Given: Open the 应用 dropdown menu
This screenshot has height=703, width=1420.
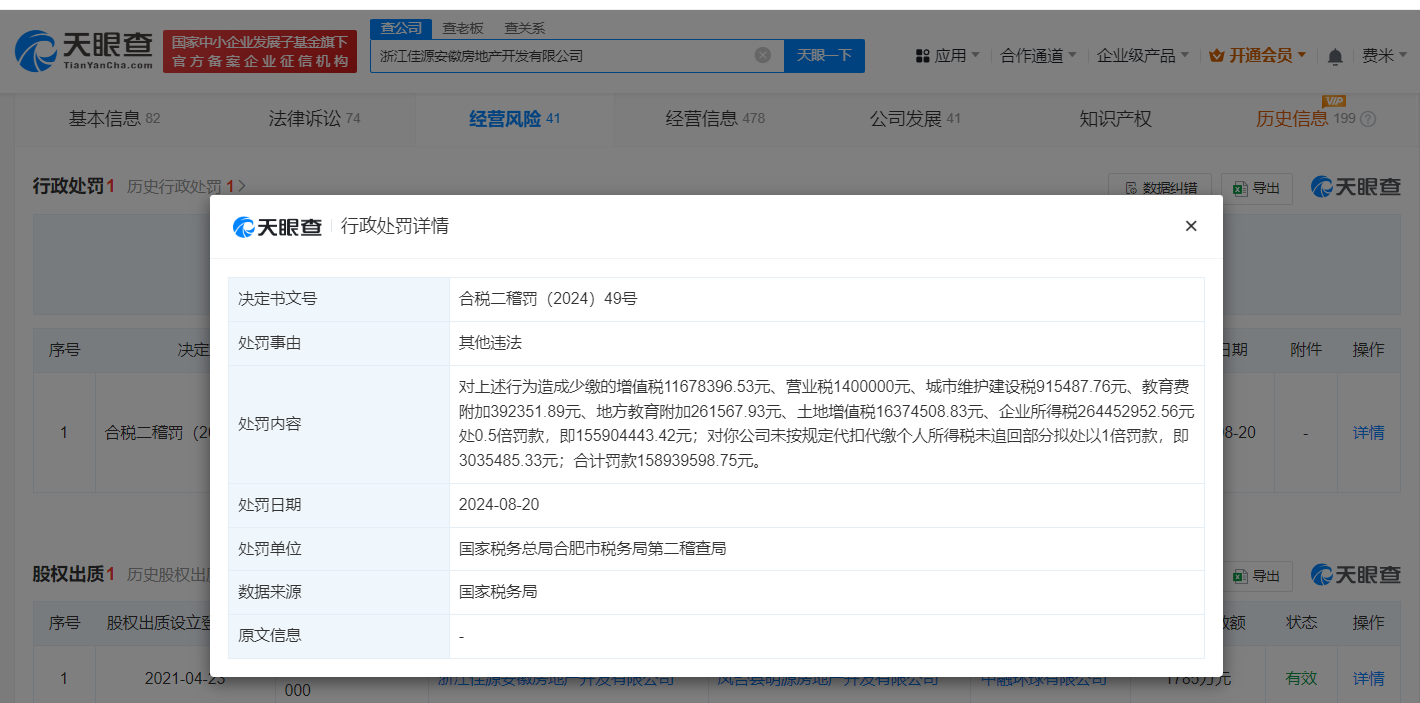Looking at the screenshot, I should [x=945, y=56].
